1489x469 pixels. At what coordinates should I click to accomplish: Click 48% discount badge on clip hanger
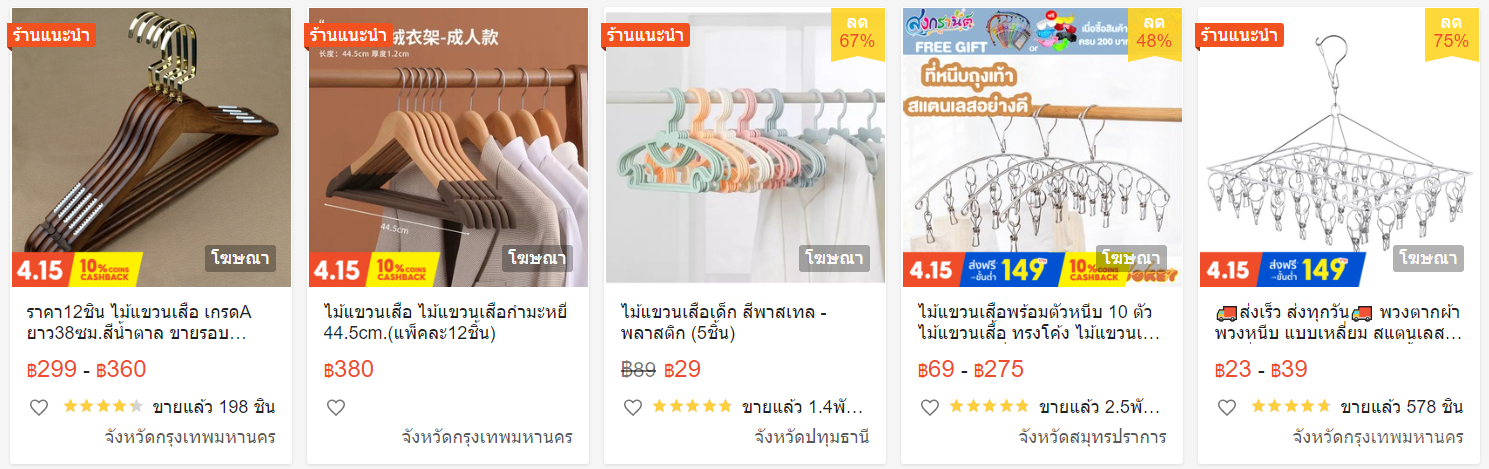pos(1154,32)
